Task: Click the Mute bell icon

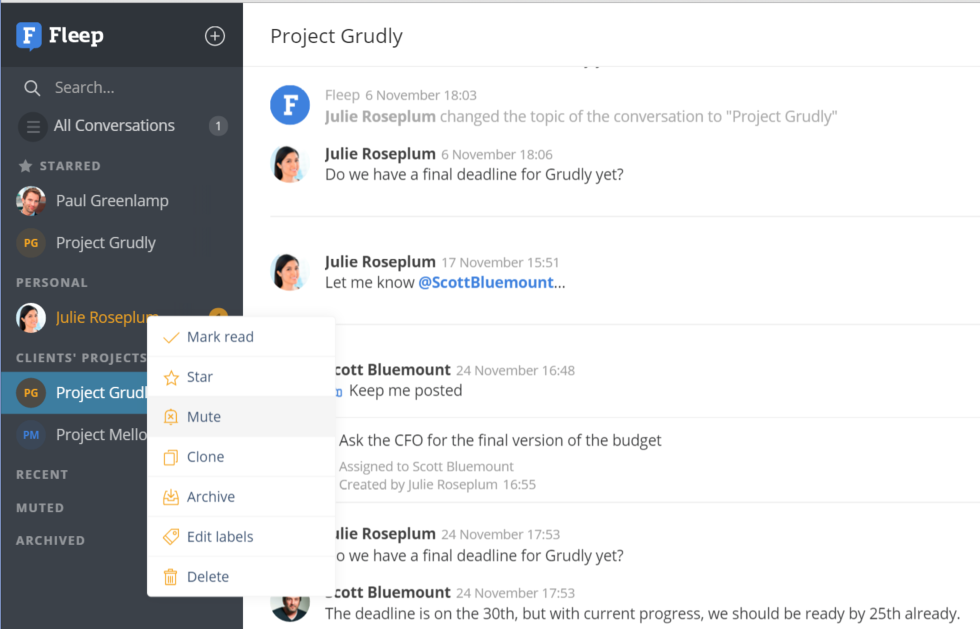Action: click(x=171, y=417)
